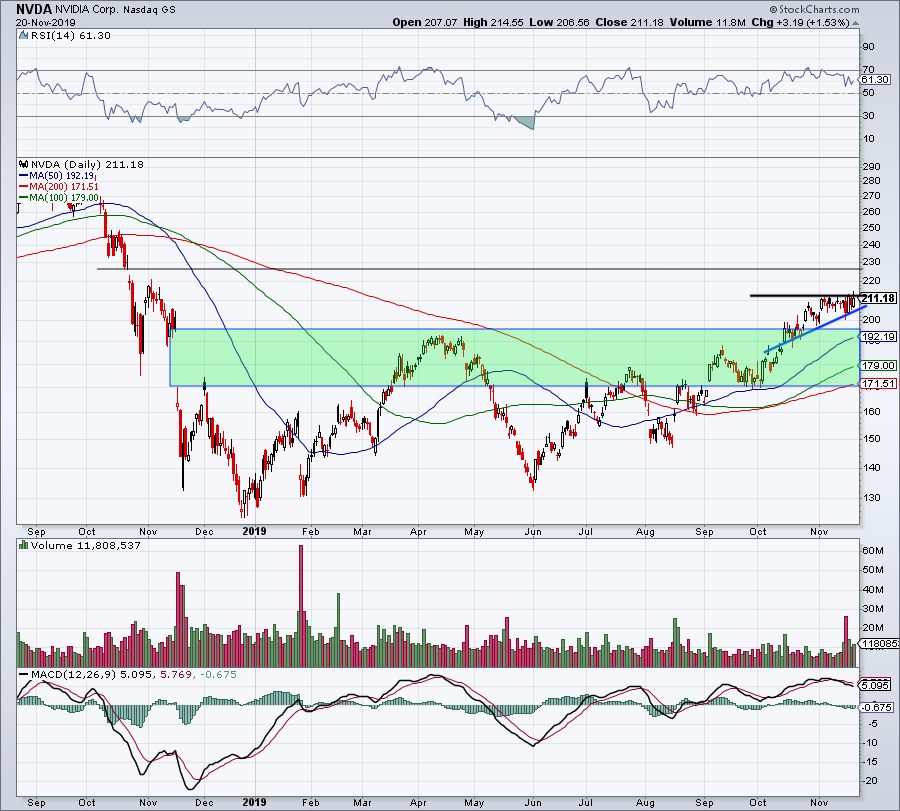The image size is (900, 811).
Task: Click the MA(100) 179.00 legend text
Action: click(x=64, y=197)
